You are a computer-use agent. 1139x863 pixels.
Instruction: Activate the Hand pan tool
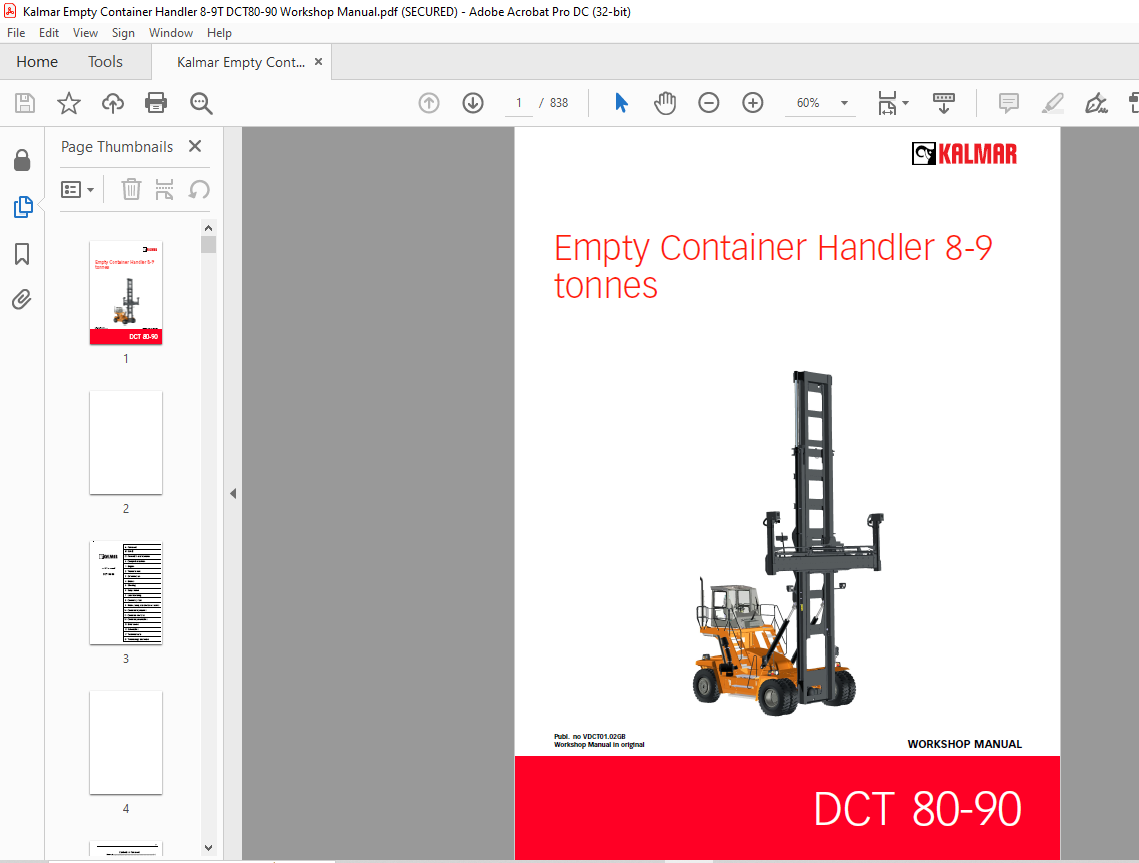click(x=665, y=103)
